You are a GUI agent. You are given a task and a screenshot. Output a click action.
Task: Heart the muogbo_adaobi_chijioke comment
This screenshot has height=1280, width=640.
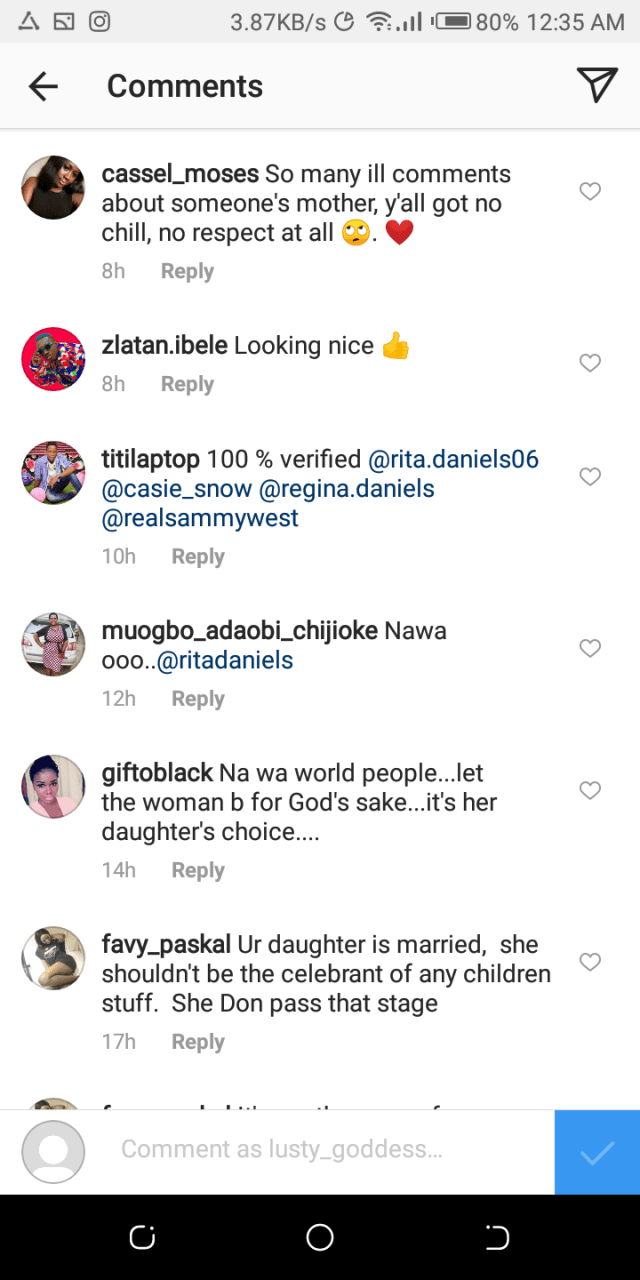tap(590, 648)
